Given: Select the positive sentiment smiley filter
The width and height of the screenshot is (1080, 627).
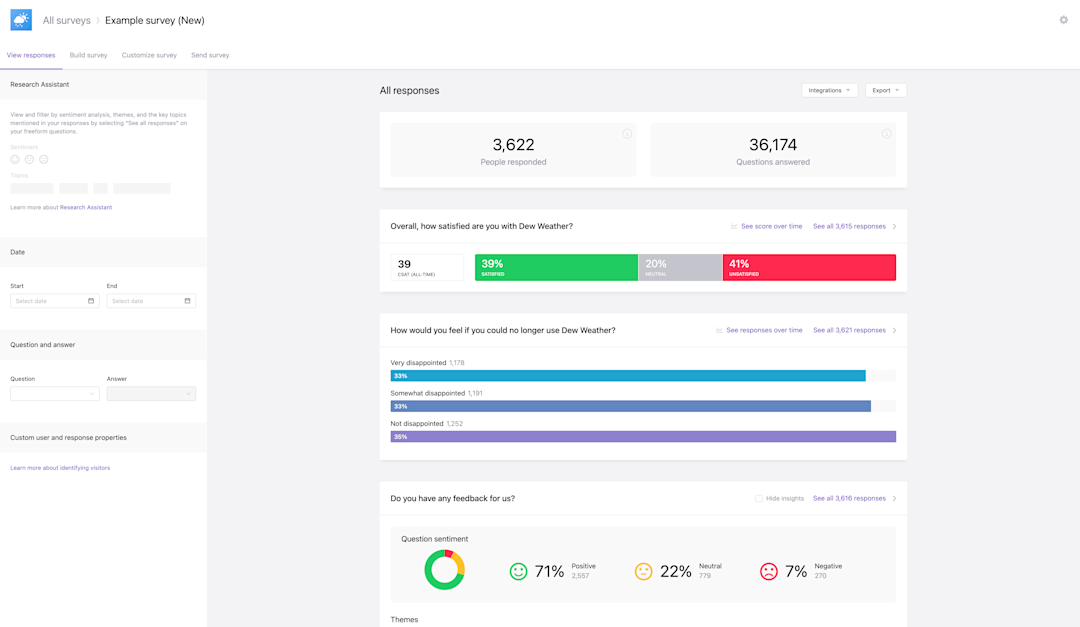Looking at the screenshot, I should tap(15, 159).
